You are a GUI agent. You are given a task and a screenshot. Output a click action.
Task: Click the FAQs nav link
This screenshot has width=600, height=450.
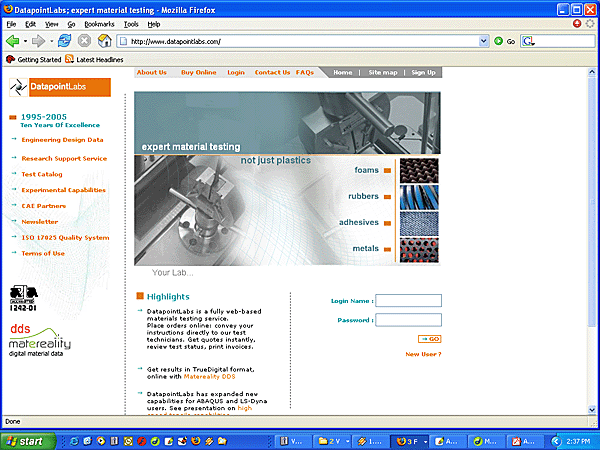pyautogui.click(x=305, y=72)
